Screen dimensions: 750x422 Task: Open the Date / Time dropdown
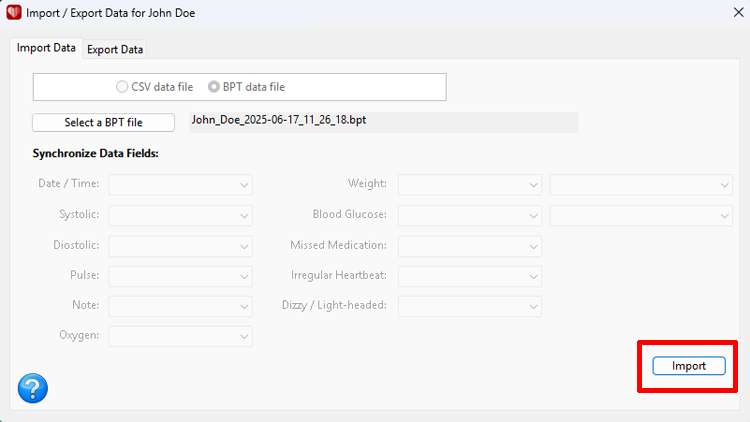coord(181,185)
